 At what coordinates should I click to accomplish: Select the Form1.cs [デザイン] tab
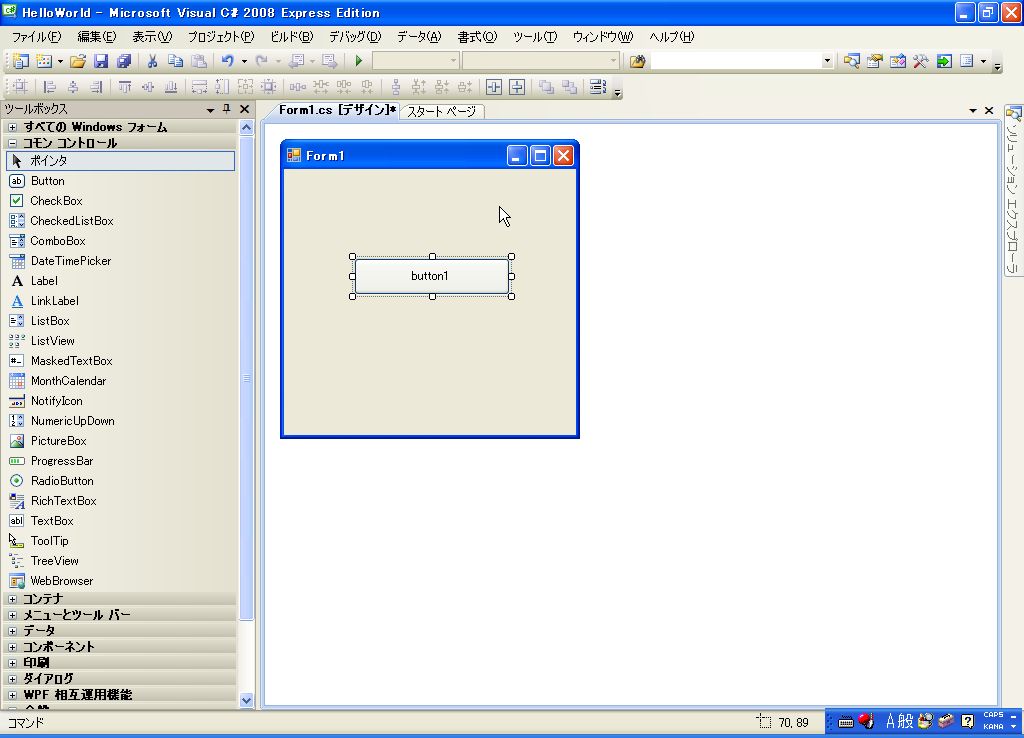(336, 110)
